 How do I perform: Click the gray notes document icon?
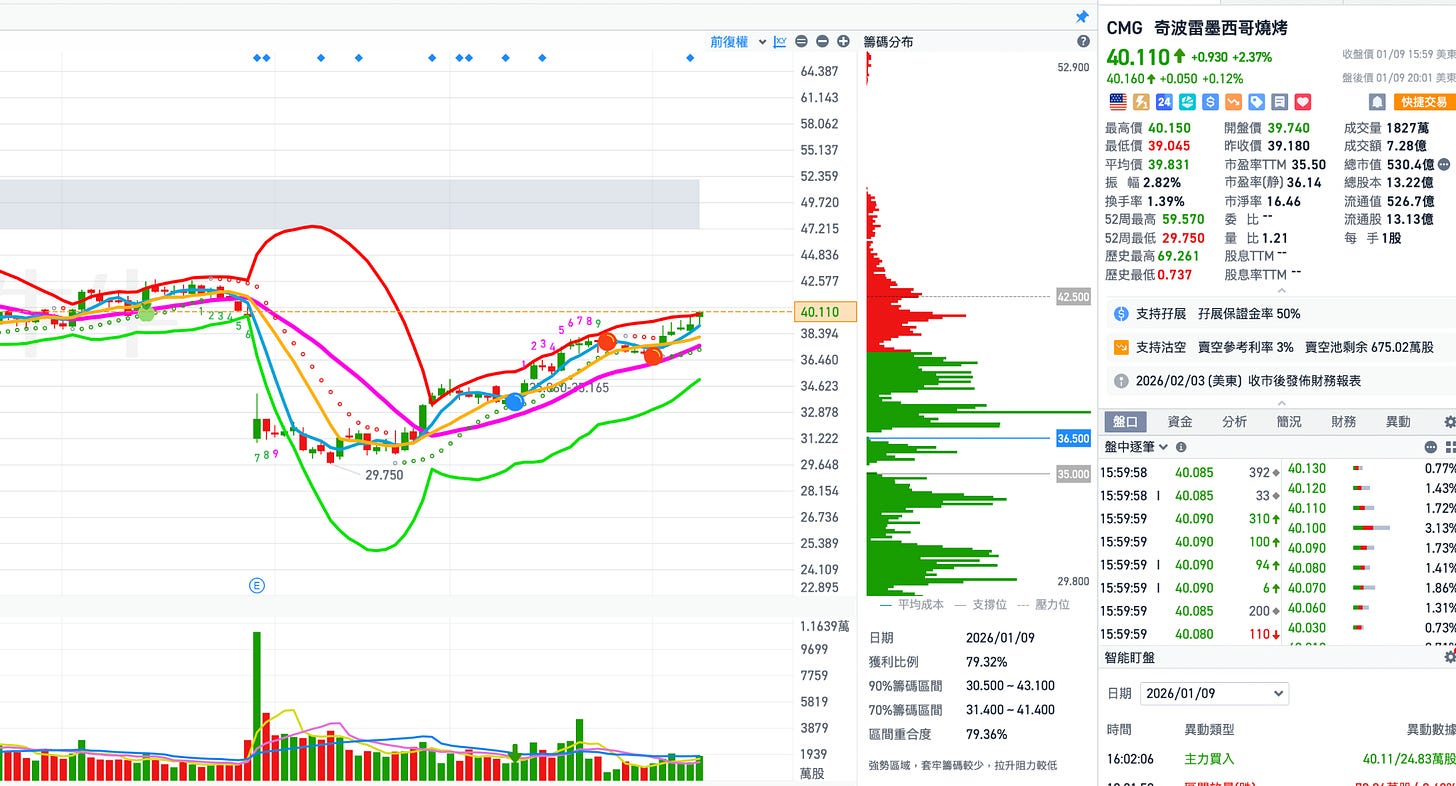pyautogui.click(x=1279, y=102)
